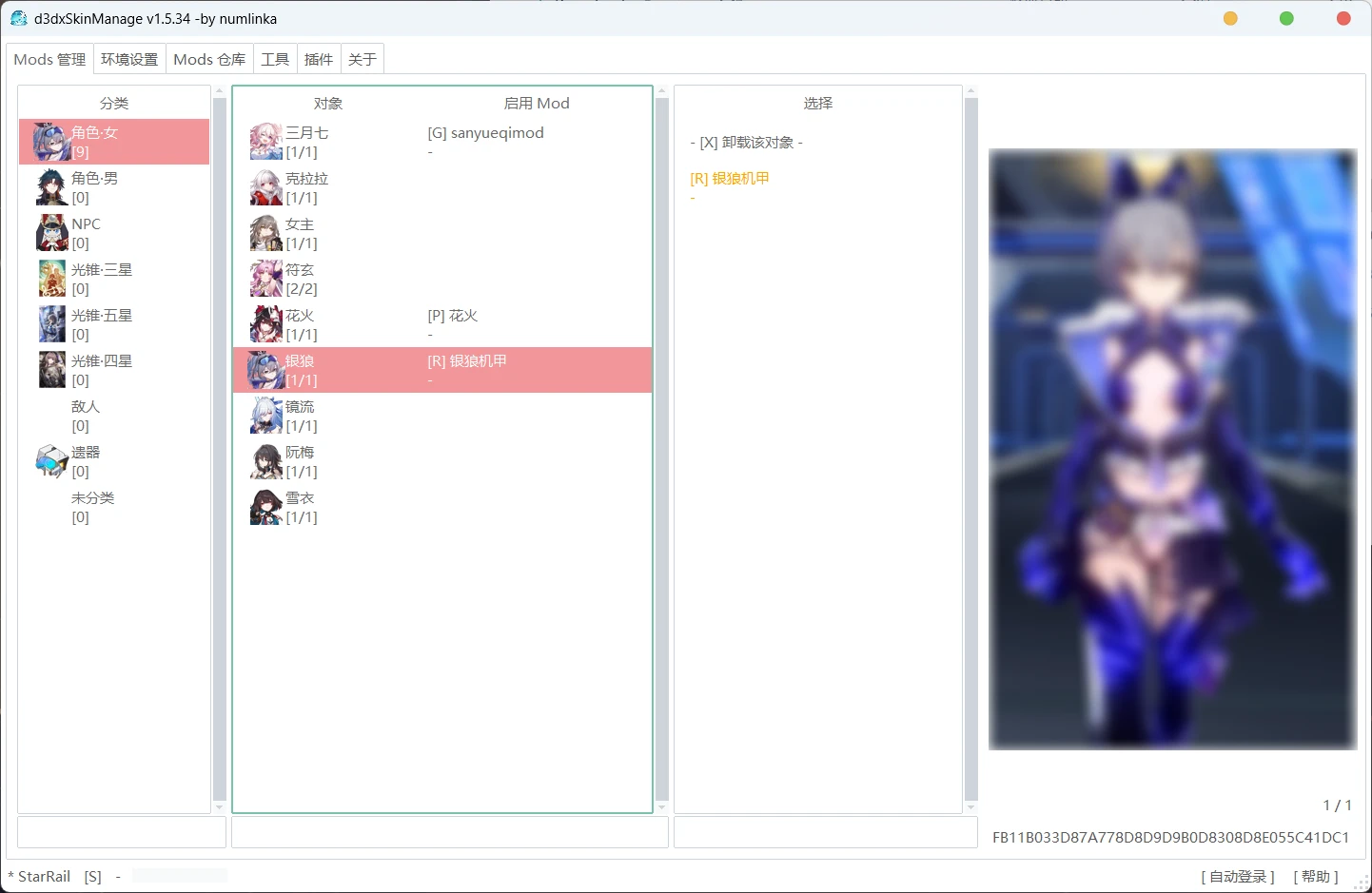Click the search field under the 分类 list
The height and width of the screenshot is (893, 1372).
pyautogui.click(x=122, y=832)
